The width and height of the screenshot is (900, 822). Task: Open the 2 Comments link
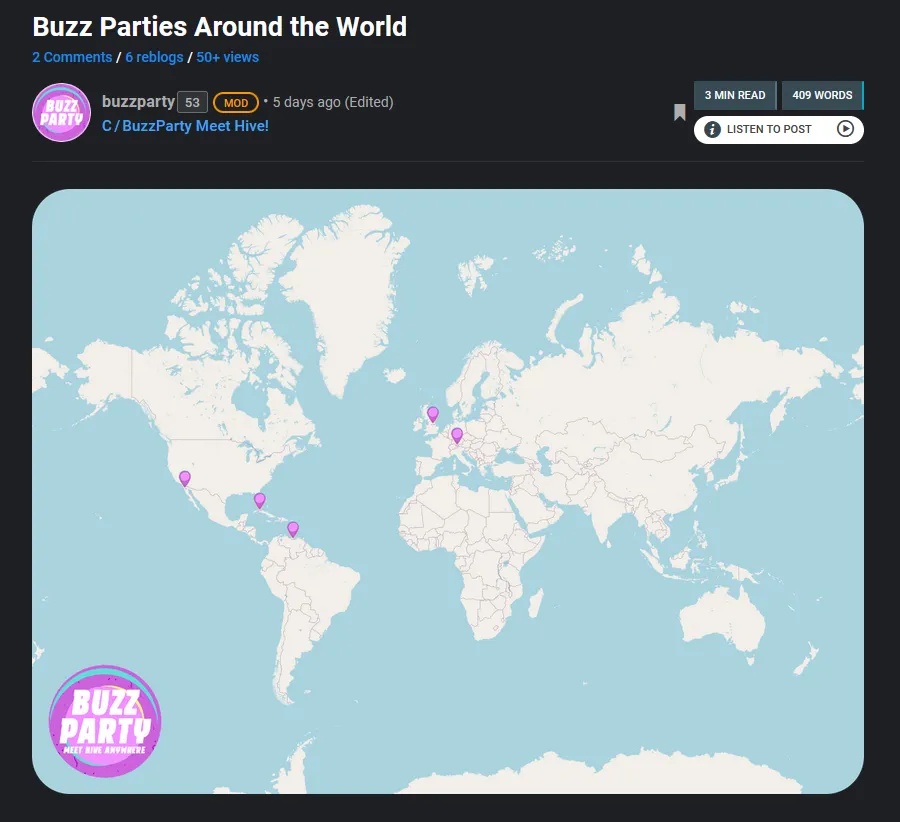72,57
